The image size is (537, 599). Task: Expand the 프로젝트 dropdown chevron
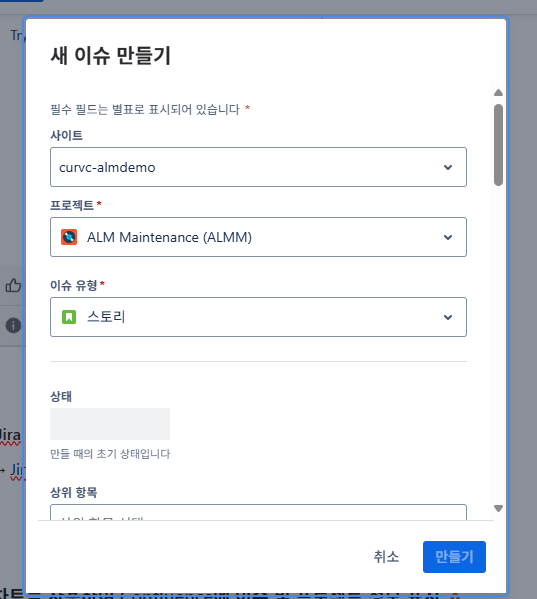pyautogui.click(x=448, y=237)
